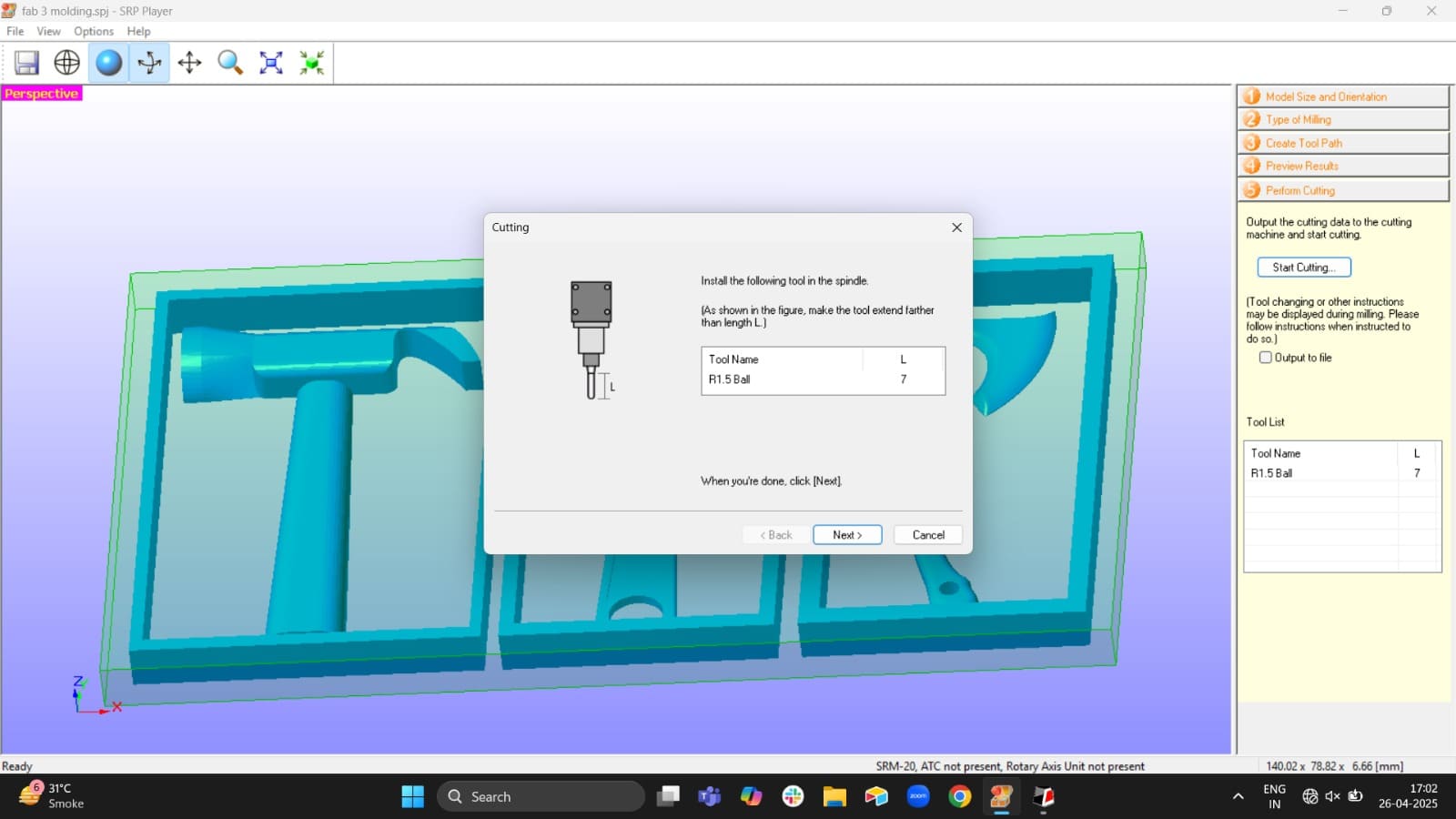
Task: Open step 5 Perform Cutting
Action: (1342, 190)
